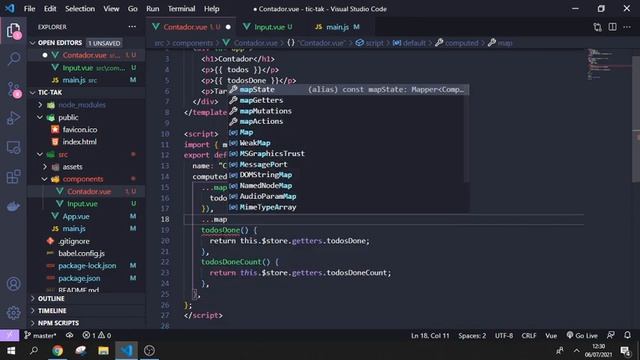
Task: Select WeakMap autocomplete suggestion
Action: 348,143
